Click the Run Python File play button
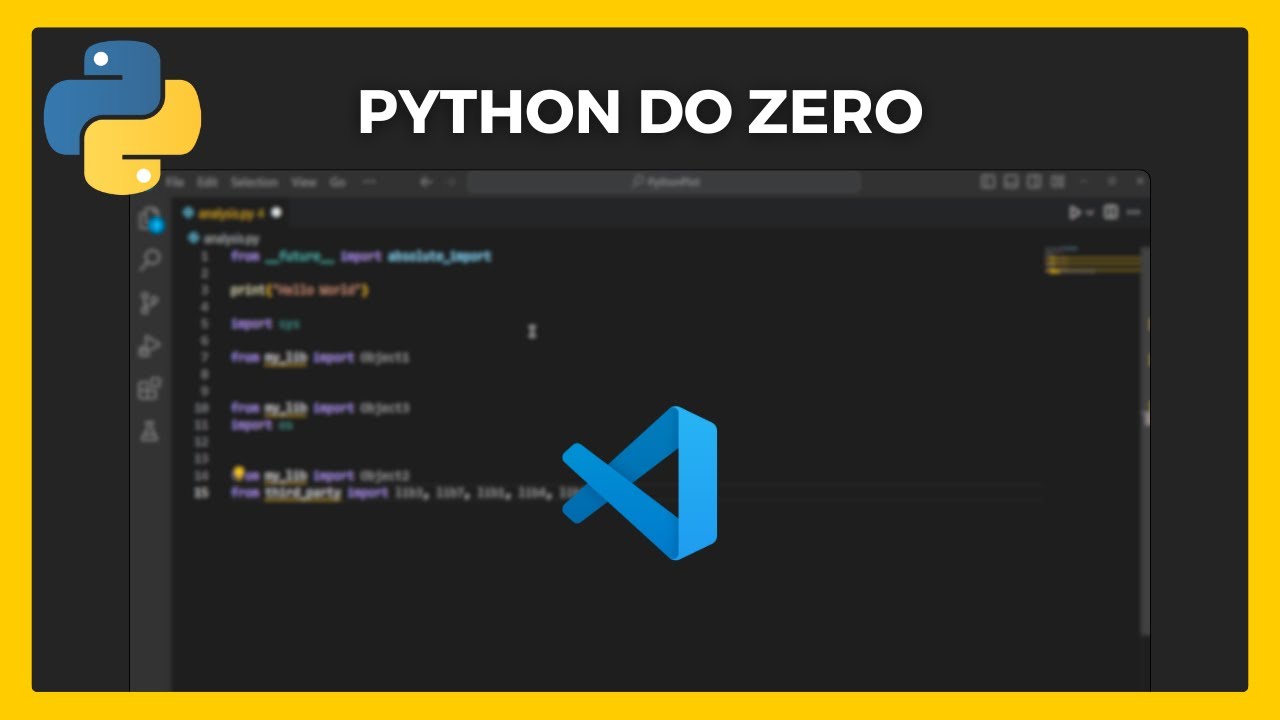This screenshot has width=1280, height=720. point(1075,212)
